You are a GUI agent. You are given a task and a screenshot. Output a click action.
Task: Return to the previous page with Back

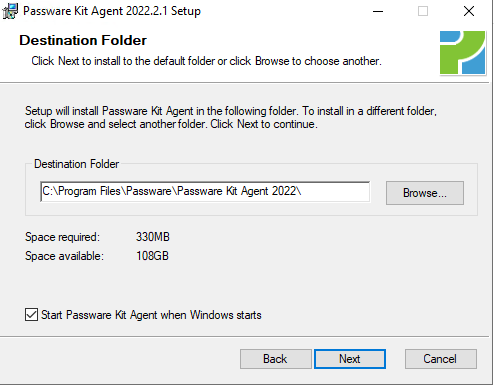(x=275, y=359)
